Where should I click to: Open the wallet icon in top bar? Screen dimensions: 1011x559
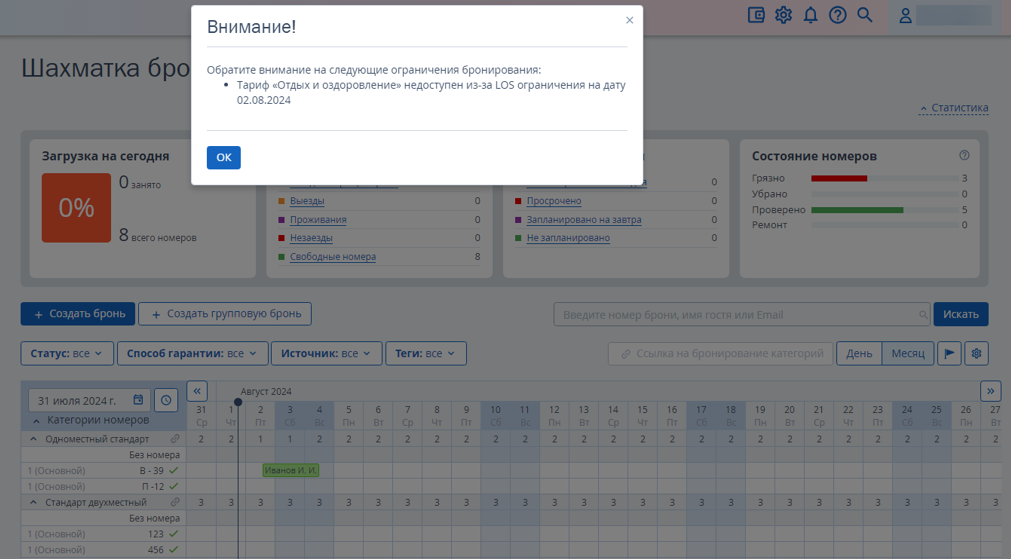[x=756, y=15]
